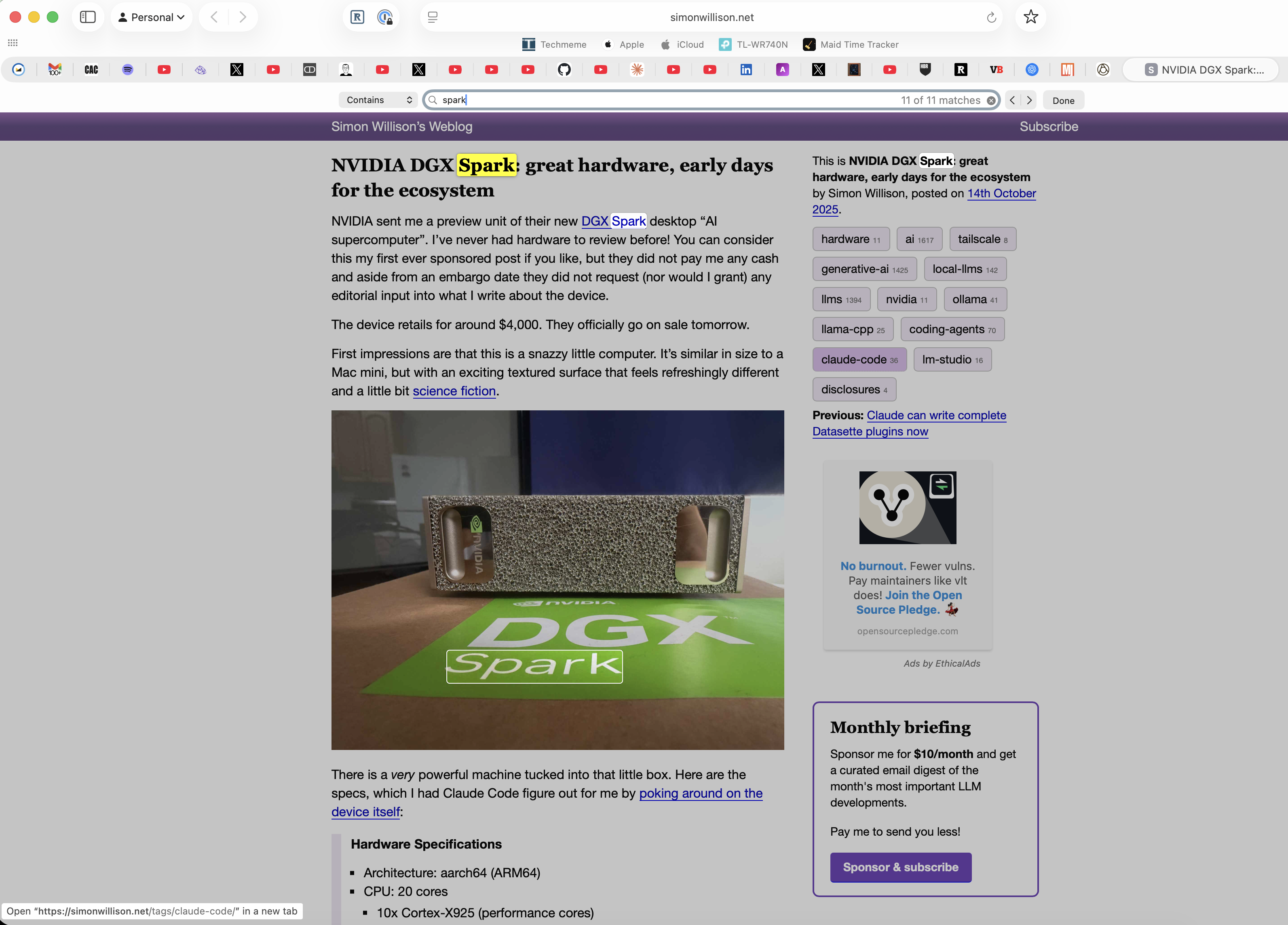Go back to the previous page
Image resolution: width=1288 pixels, height=925 pixels.
(x=214, y=17)
